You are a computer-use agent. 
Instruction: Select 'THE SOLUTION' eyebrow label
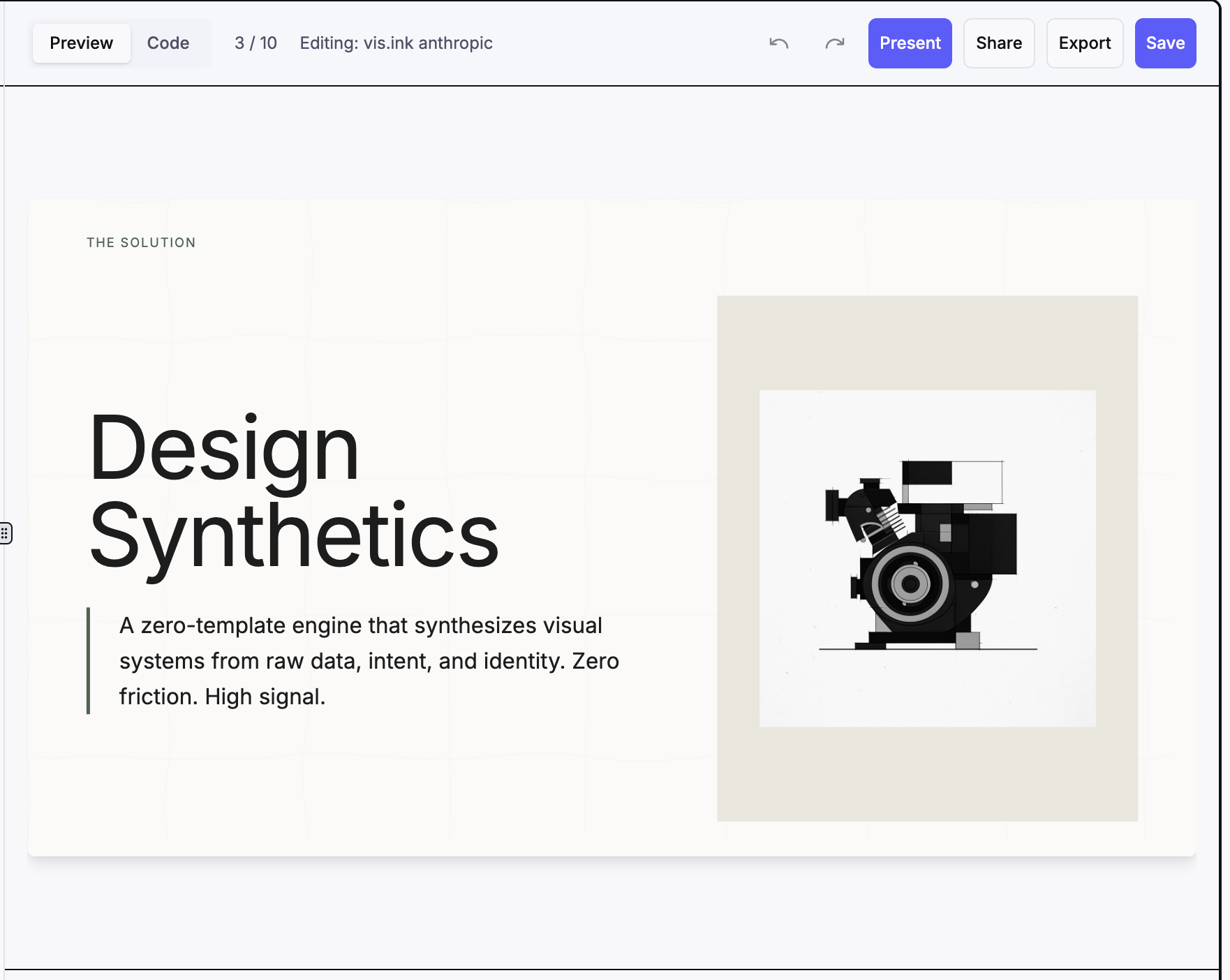(141, 242)
